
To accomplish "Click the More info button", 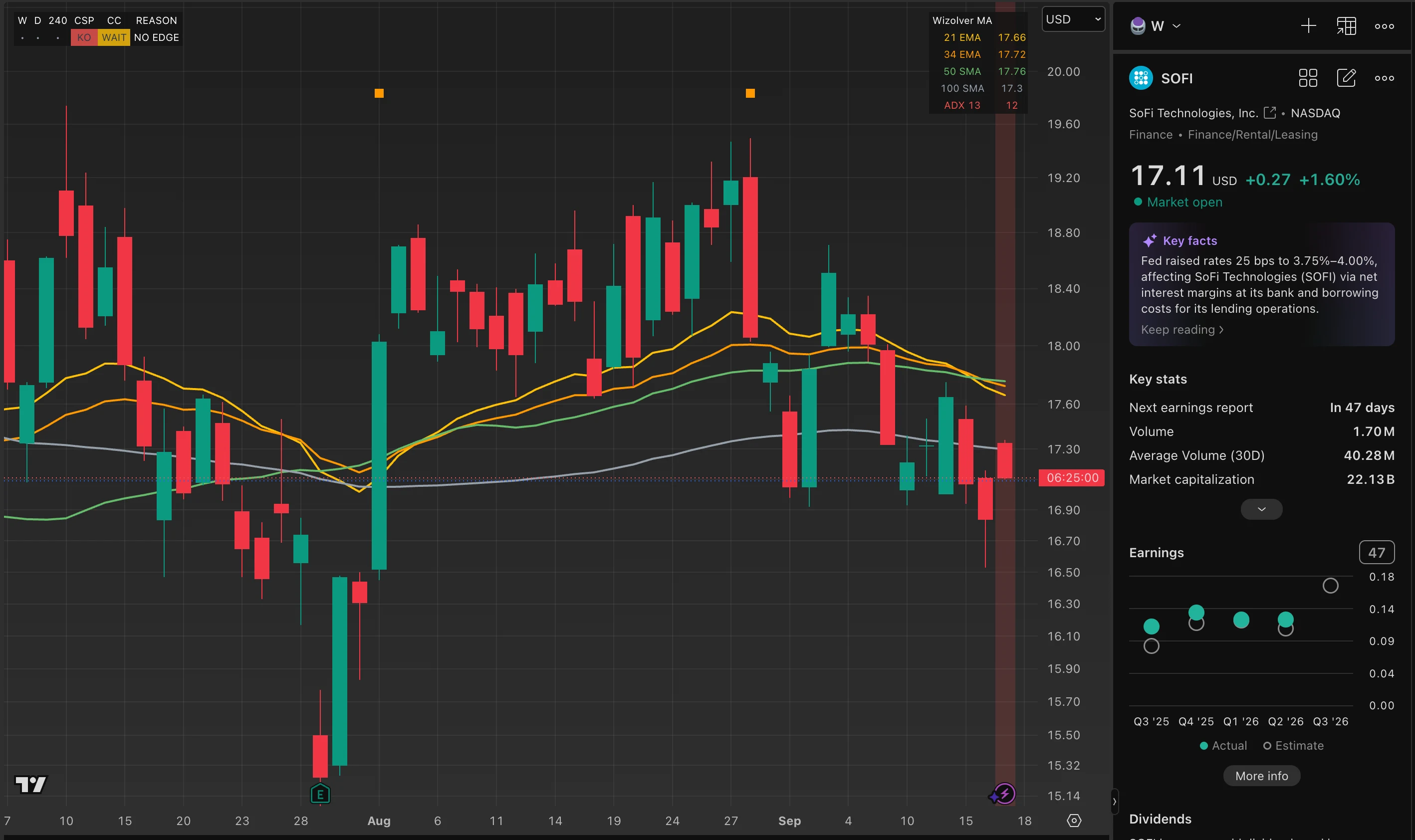I will coord(1262,776).
